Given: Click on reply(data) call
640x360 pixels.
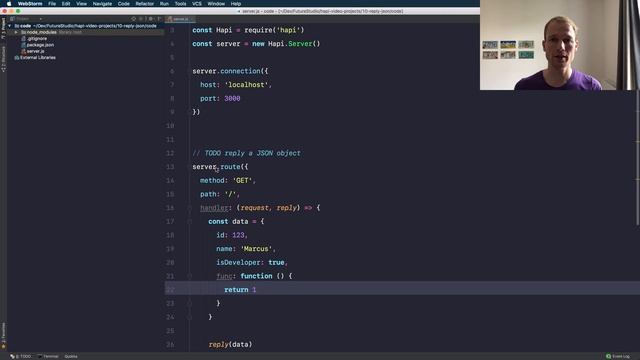Looking at the screenshot, I should (x=230, y=344).
